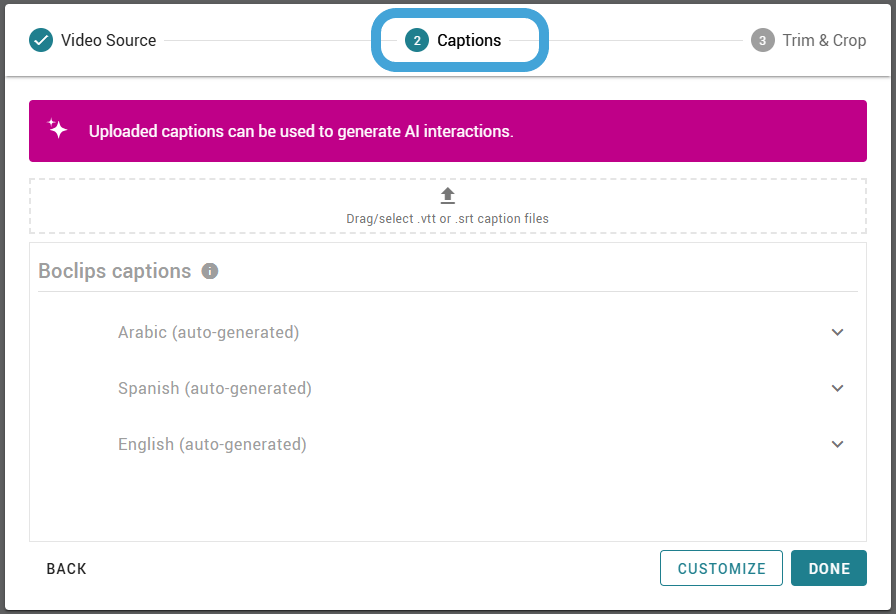The width and height of the screenshot is (896, 614).
Task: Click the CUSTOMIZE button
Action: click(721, 568)
